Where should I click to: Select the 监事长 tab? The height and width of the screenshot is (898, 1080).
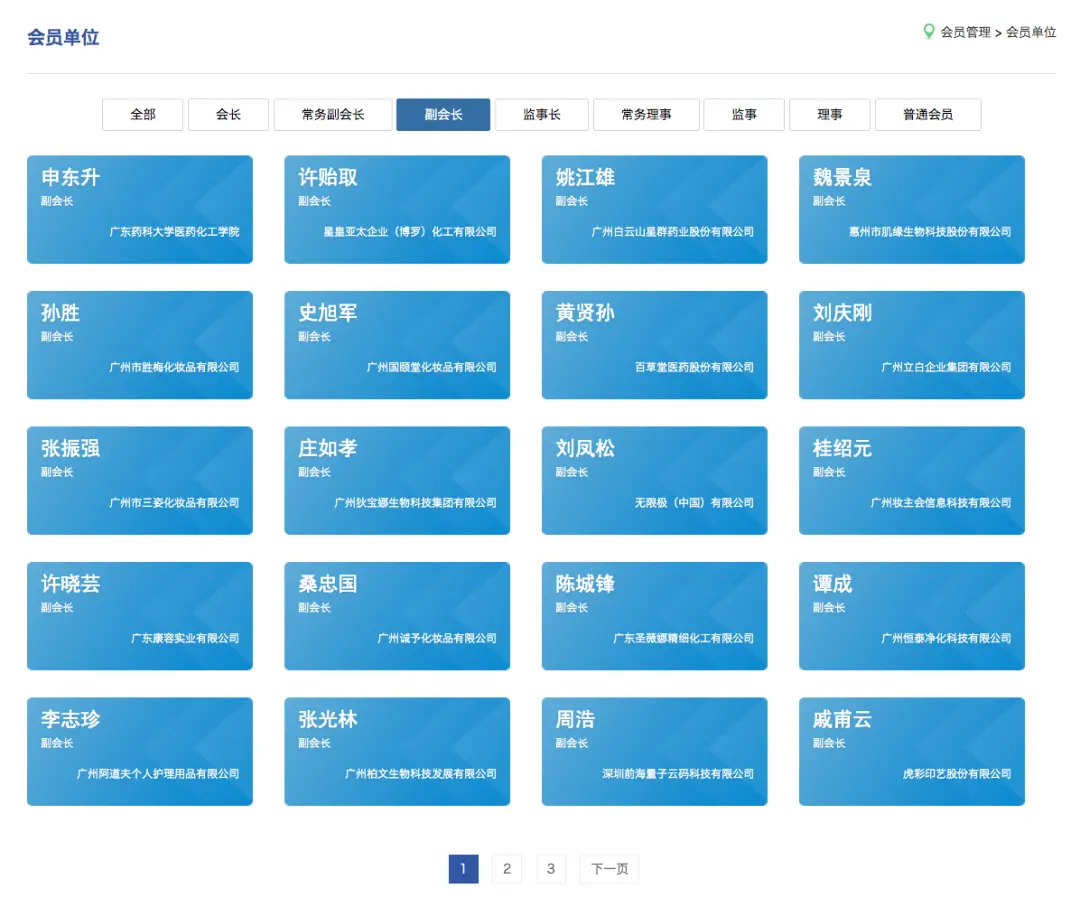541,115
